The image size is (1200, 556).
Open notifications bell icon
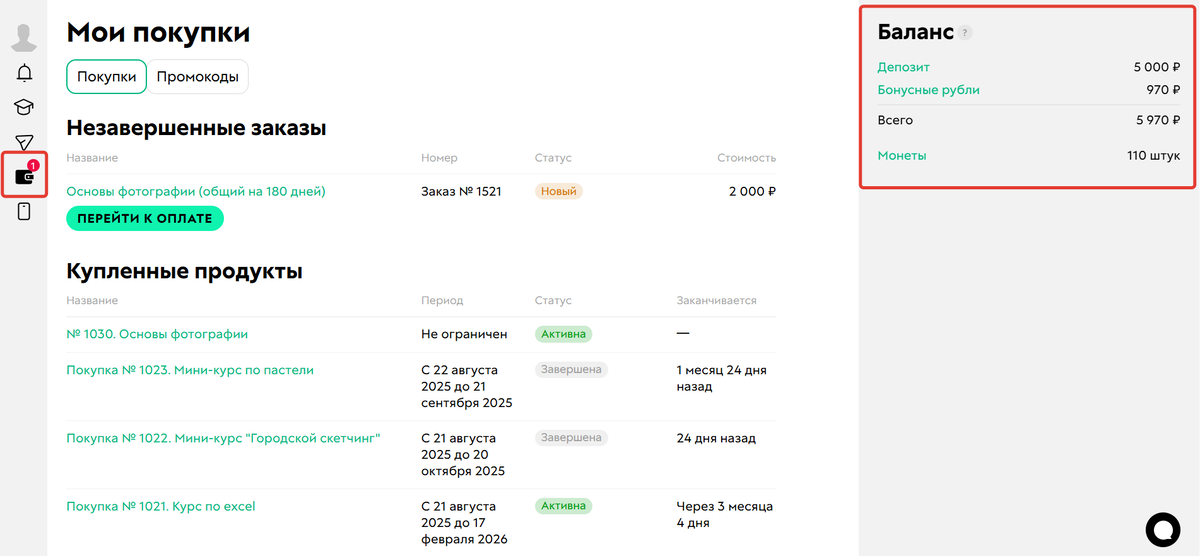[24, 73]
